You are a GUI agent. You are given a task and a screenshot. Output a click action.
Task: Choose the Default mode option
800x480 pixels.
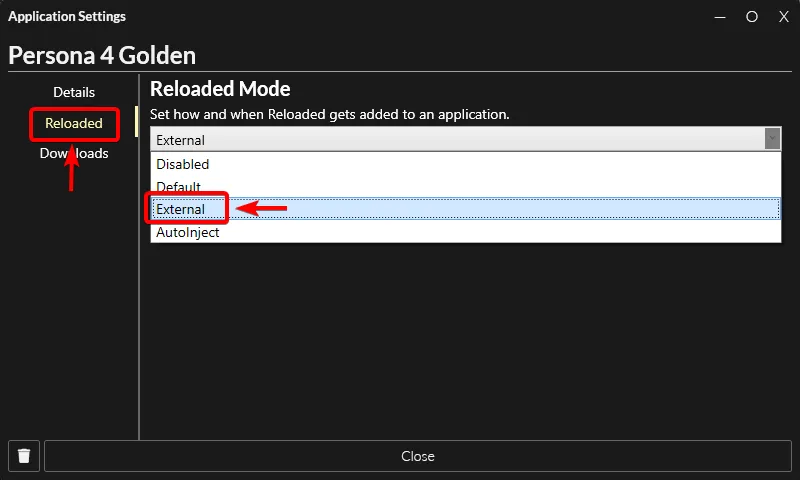[x=465, y=187]
